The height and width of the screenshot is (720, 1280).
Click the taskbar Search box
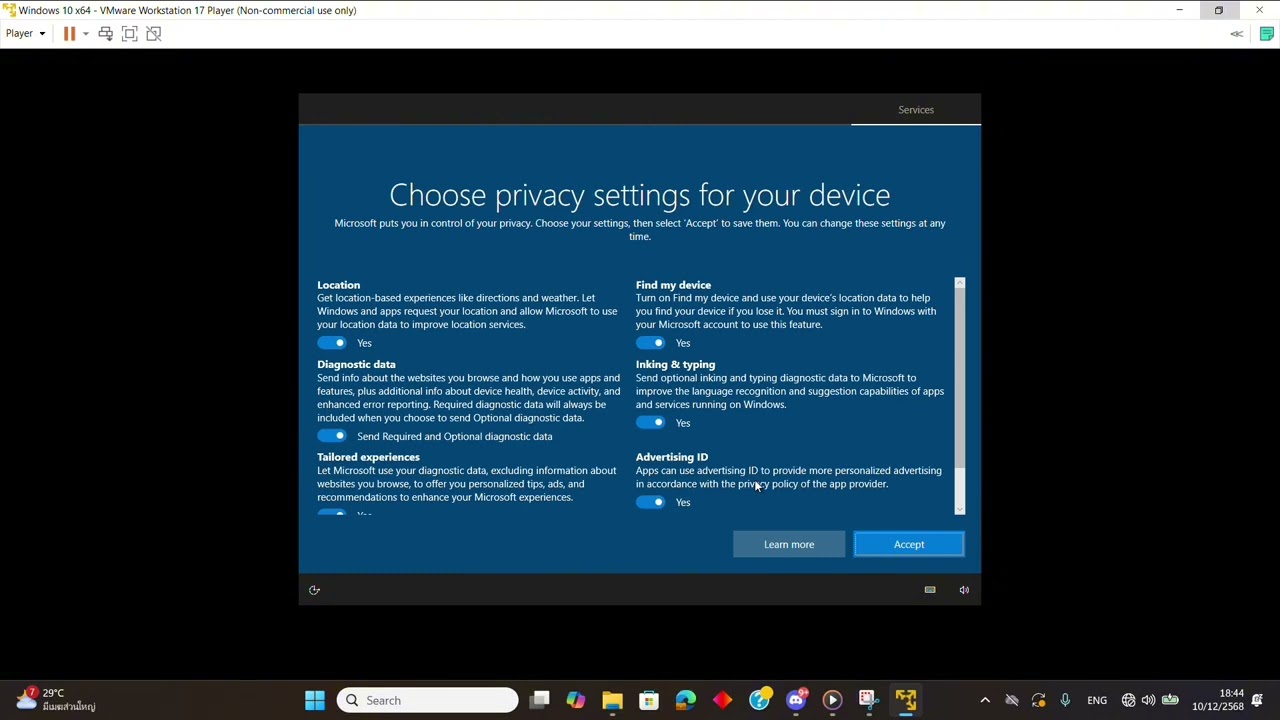point(428,700)
